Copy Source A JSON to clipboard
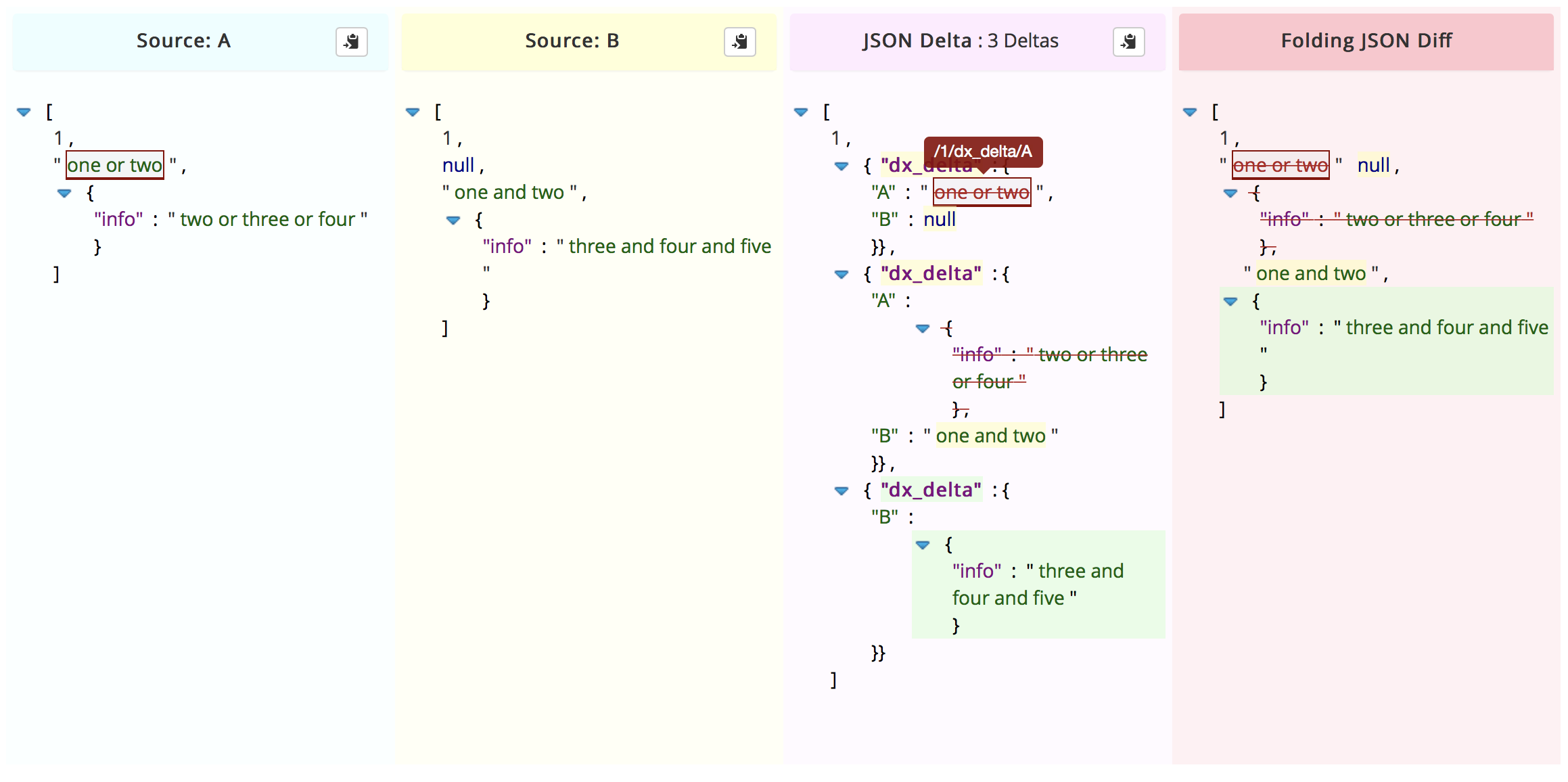Image resolution: width=1568 pixels, height=782 pixels. 351,41
